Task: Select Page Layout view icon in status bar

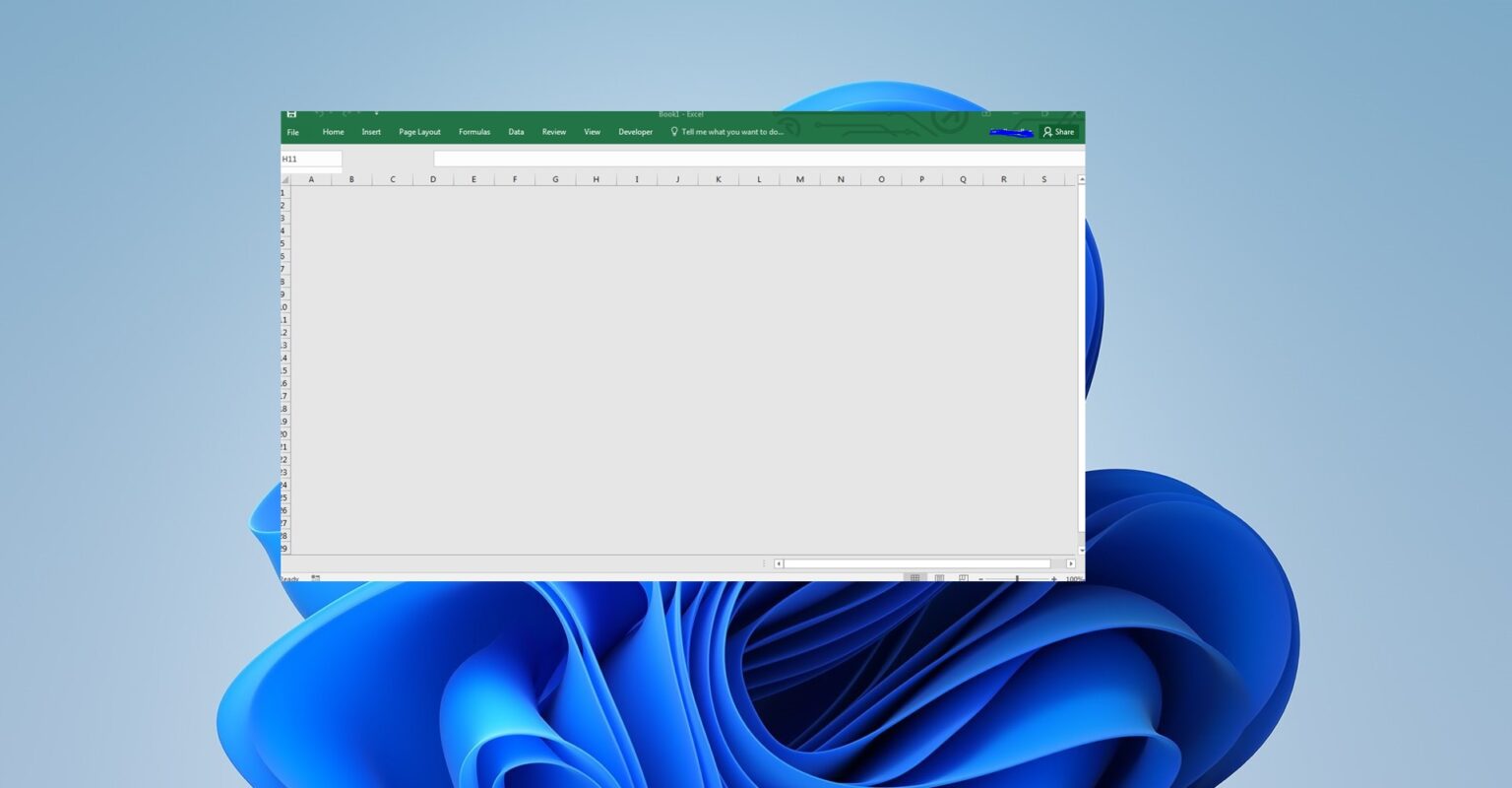Action: (x=939, y=577)
